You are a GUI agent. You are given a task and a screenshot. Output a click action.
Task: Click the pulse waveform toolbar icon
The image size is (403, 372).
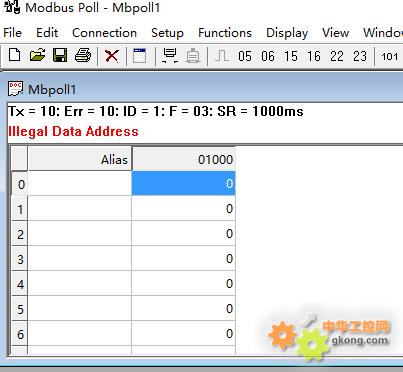222,56
